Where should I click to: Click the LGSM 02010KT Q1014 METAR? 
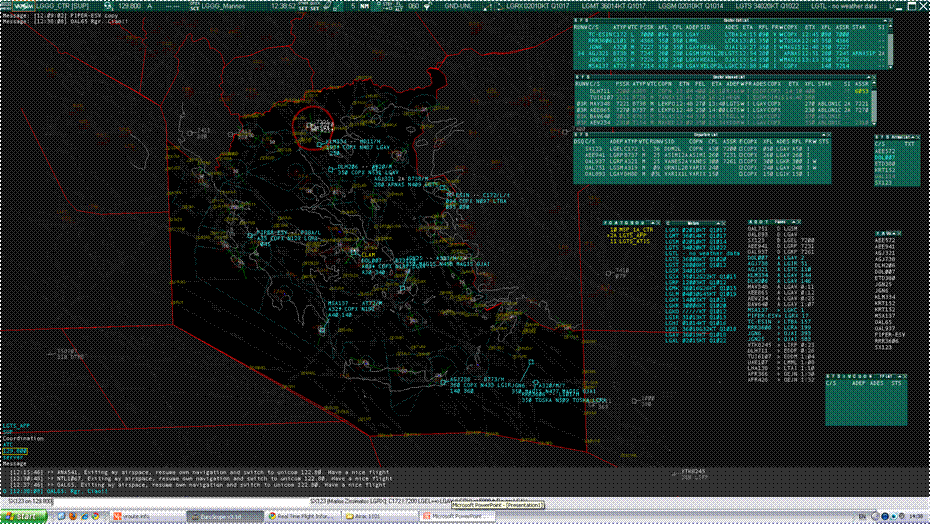[691, 6]
